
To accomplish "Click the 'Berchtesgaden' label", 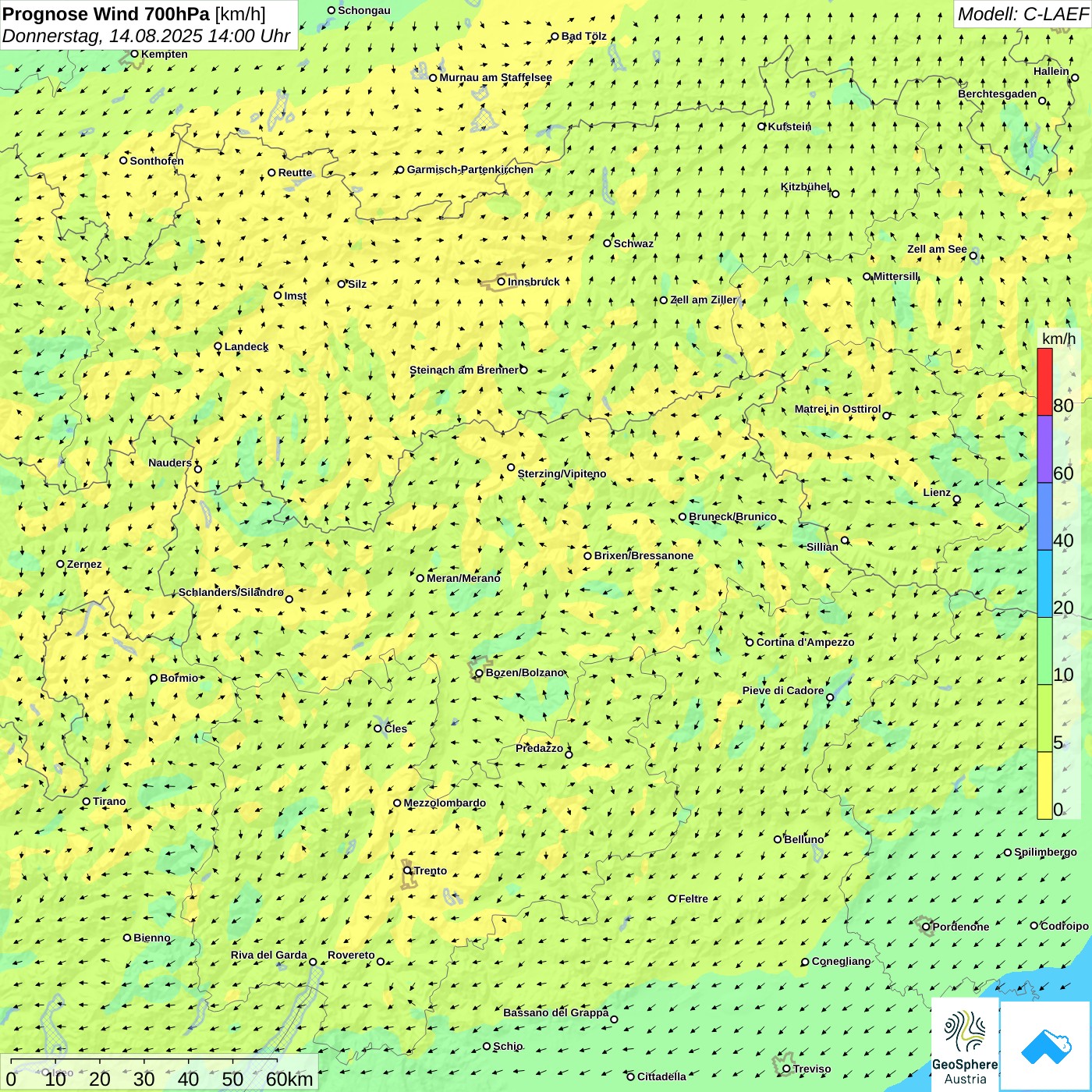I will coord(998,94).
